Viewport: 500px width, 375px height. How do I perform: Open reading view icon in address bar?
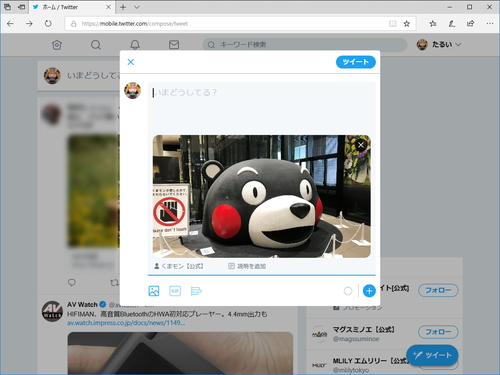pos(393,24)
